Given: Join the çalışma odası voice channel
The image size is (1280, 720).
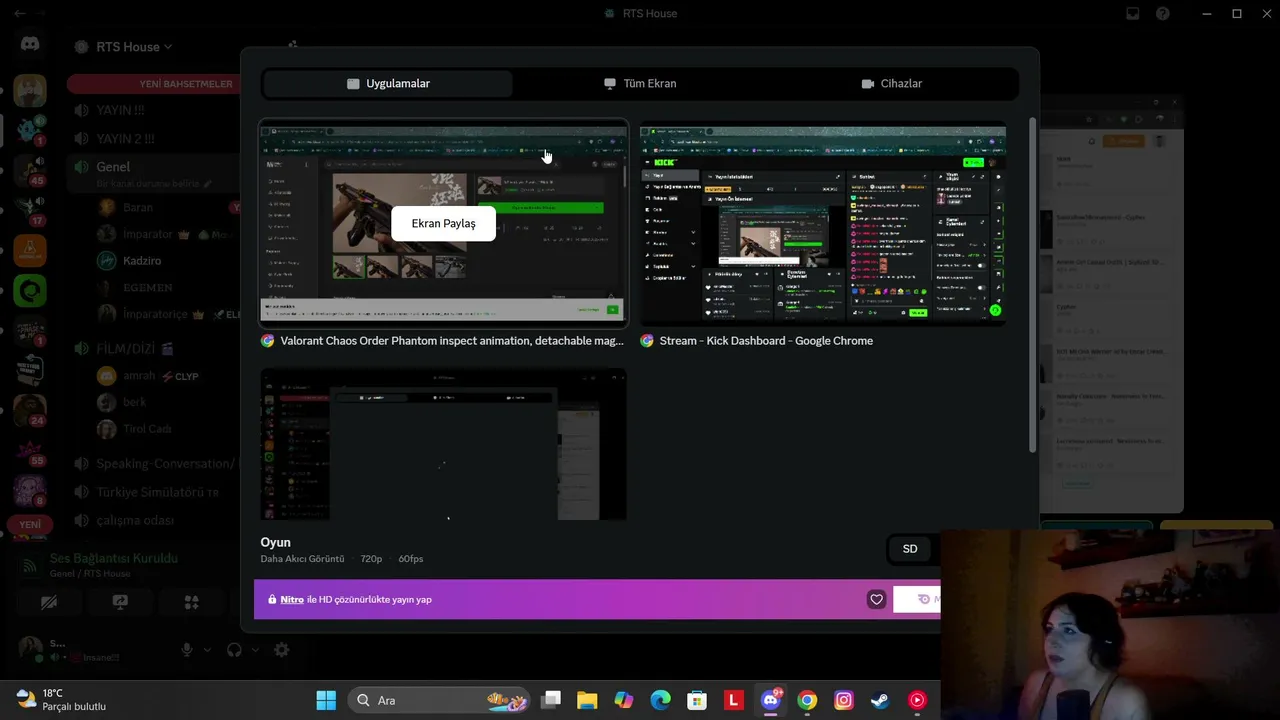Looking at the screenshot, I should pyautogui.click(x=135, y=520).
